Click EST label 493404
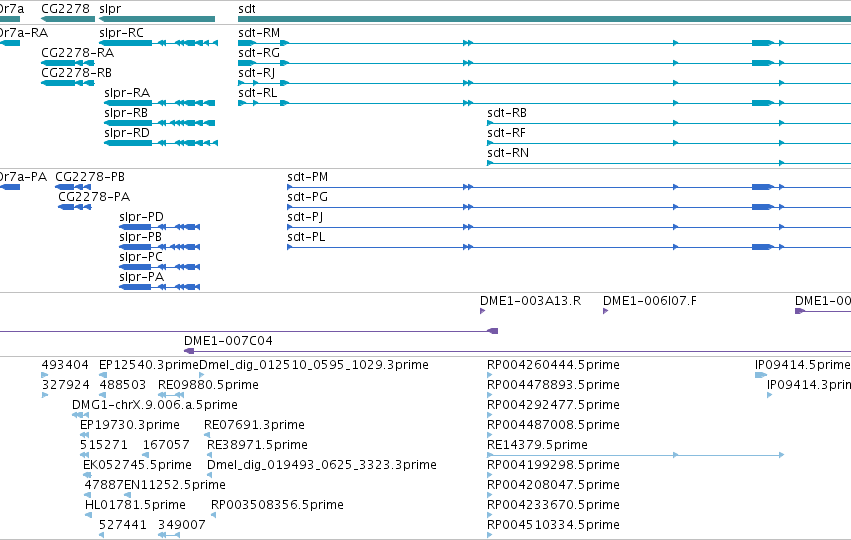The height and width of the screenshot is (540, 851). click(x=65, y=365)
